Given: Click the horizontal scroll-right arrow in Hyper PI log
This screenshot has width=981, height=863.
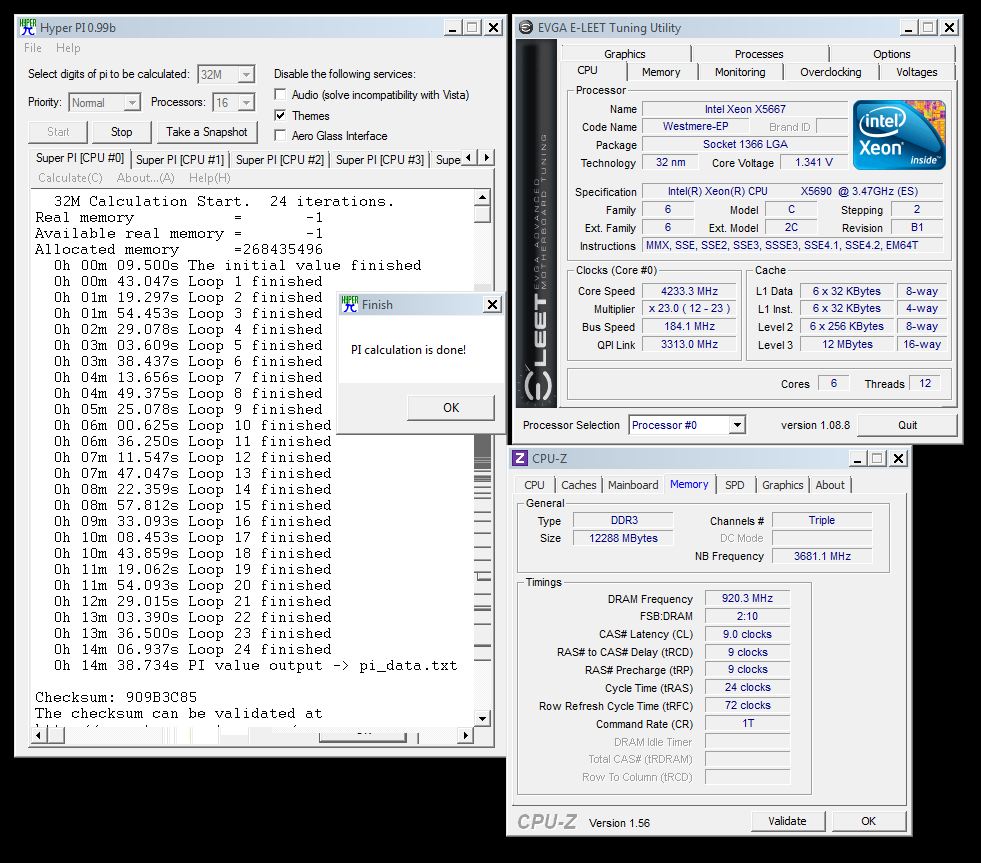Looking at the screenshot, I should click(464, 735).
